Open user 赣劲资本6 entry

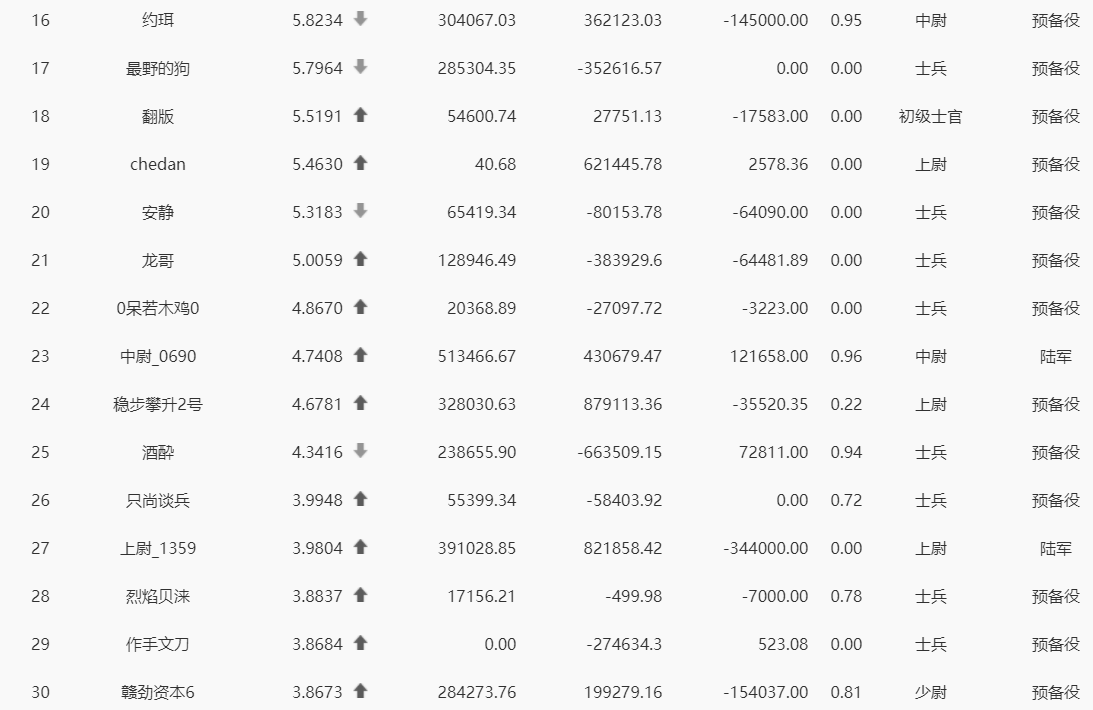tap(158, 692)
